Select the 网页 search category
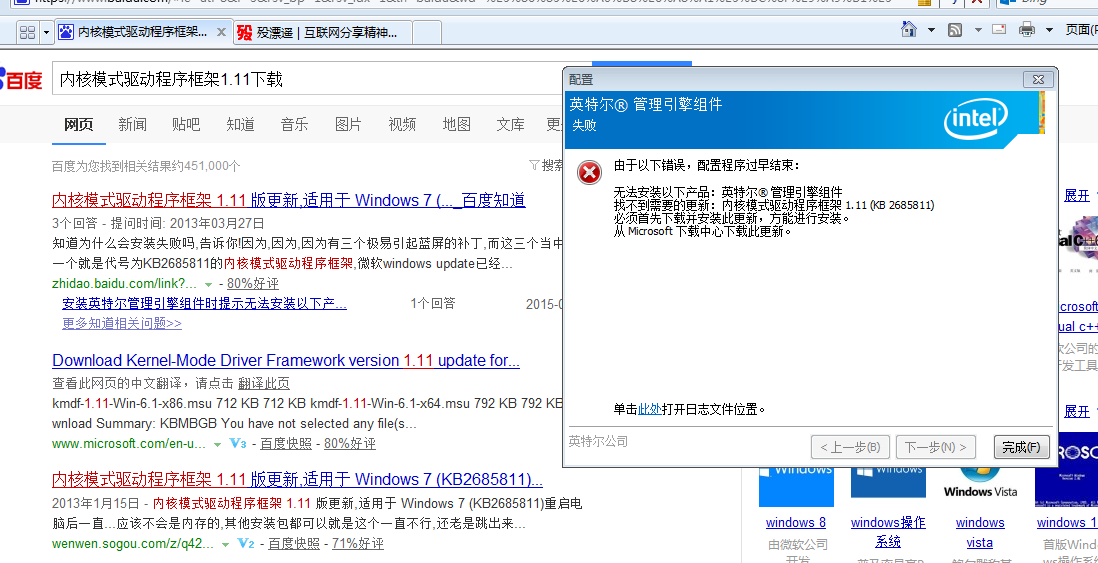Image resolution: width=1098 pixels, height=563 pixels. (x=78, y=125)
